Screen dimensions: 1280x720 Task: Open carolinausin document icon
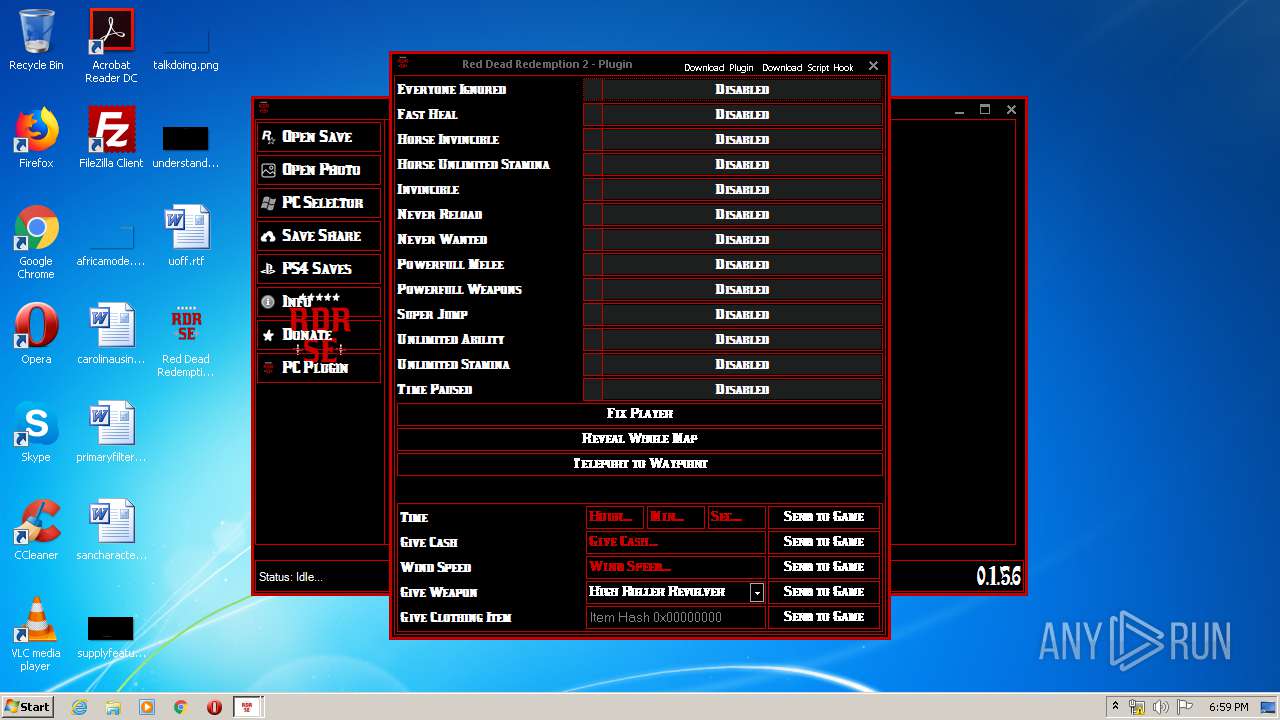(x=111, y=334)
